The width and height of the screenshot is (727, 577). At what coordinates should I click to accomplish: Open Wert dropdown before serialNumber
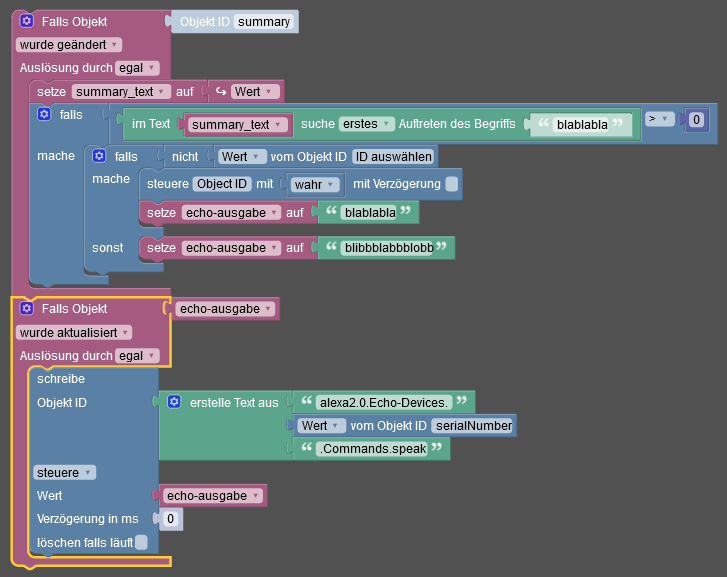click(321, 426)
